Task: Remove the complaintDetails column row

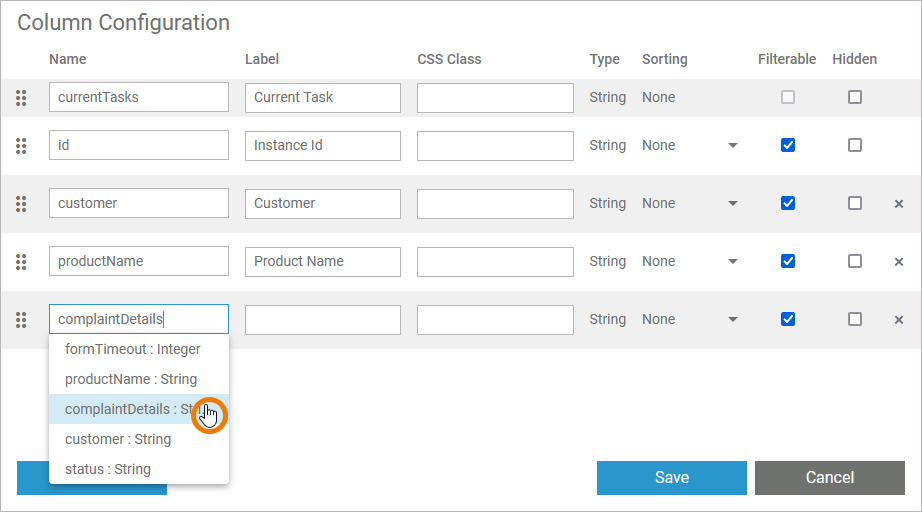Action: tap(898, 320)
